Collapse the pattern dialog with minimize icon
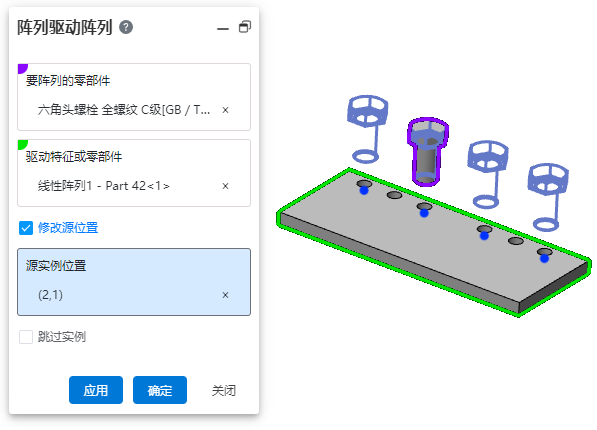Viewport: 597px width, 430px height. tap(223, 29)
